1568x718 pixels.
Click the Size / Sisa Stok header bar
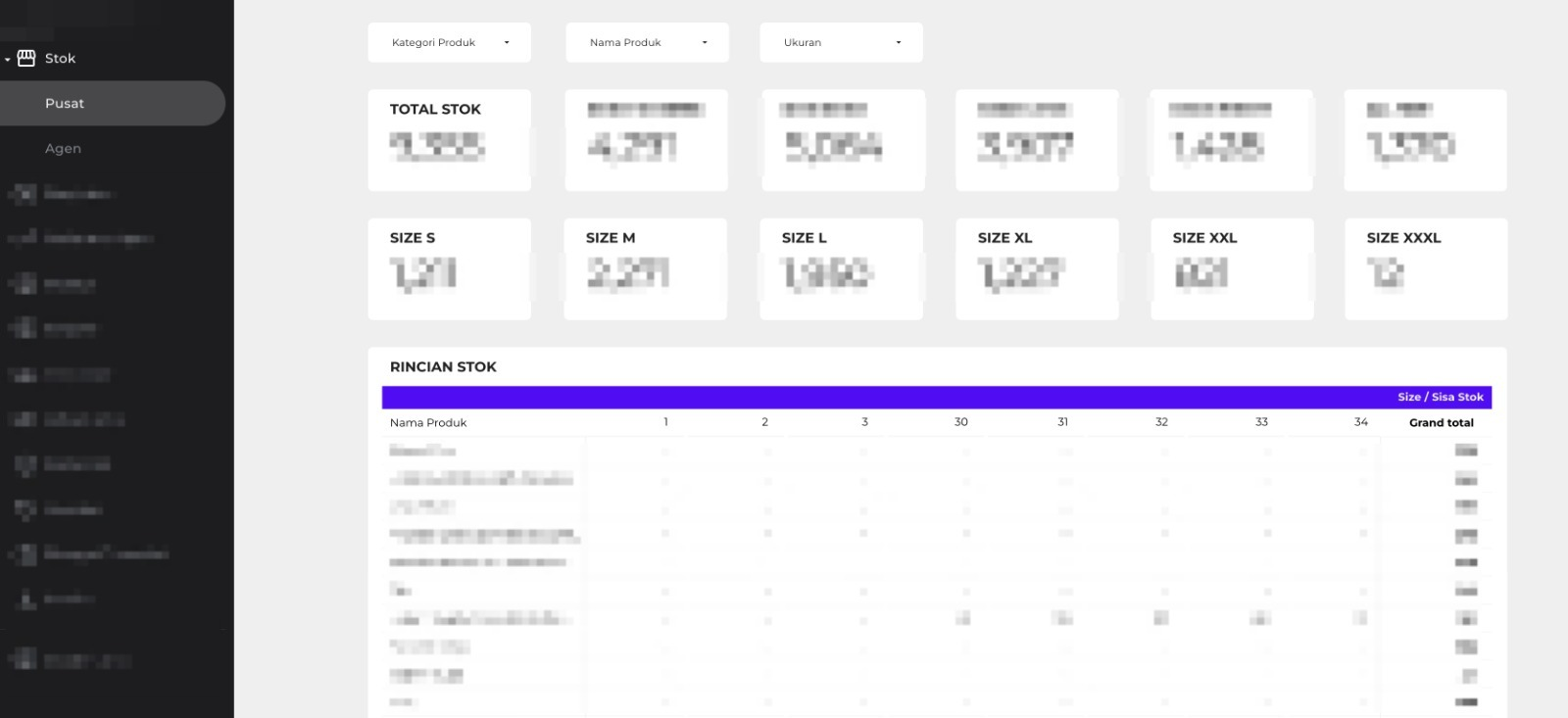pos(1440,398)
